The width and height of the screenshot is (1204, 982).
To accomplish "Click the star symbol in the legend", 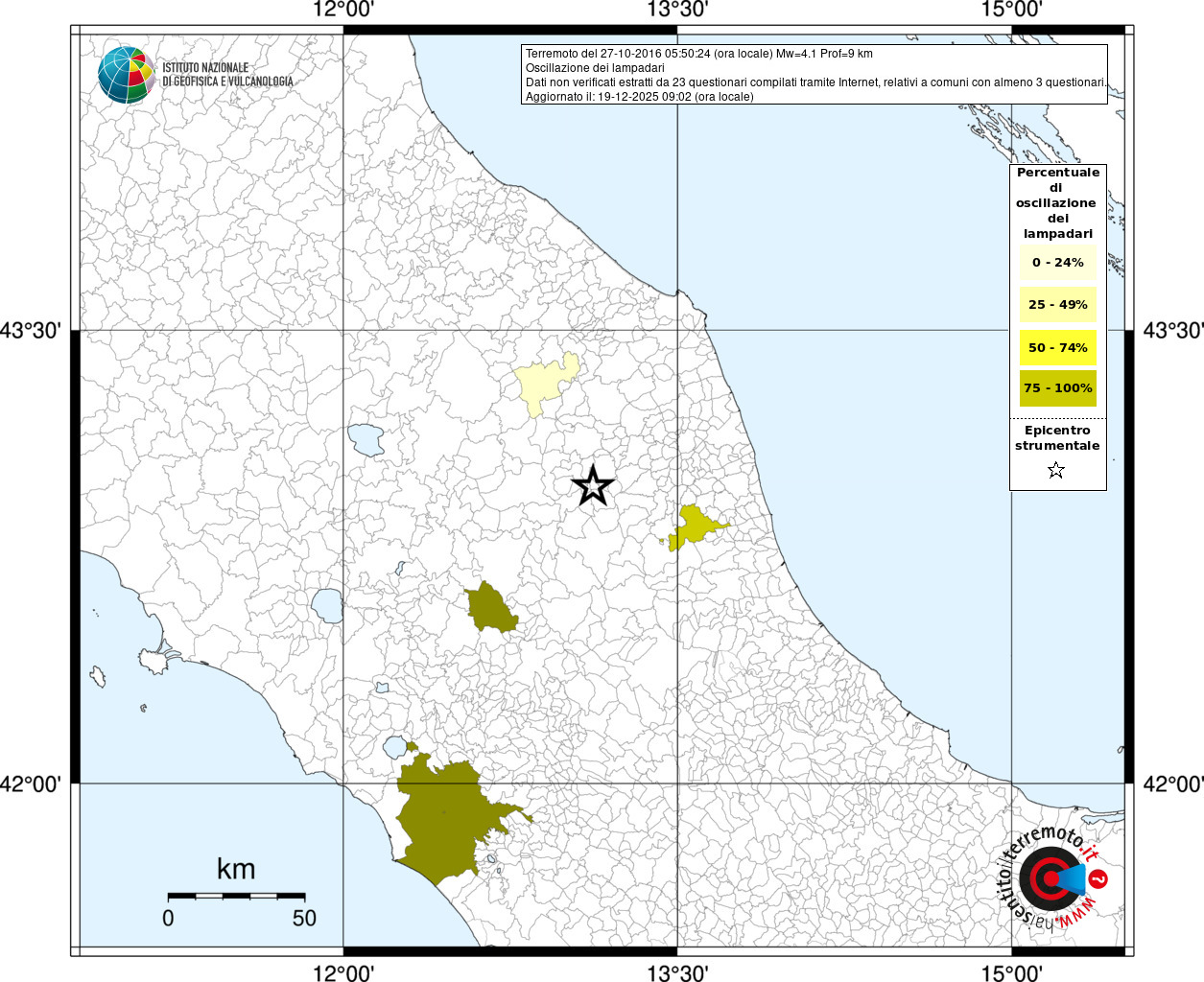I will [1056, 470].
